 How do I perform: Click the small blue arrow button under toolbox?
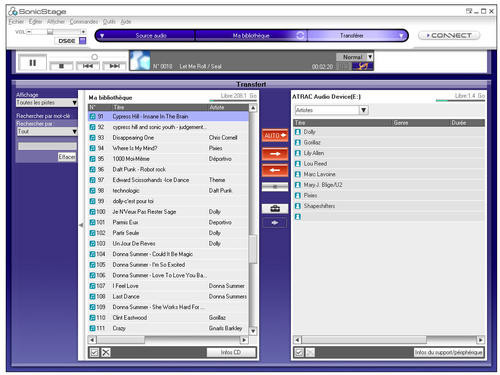pos(275,223)
